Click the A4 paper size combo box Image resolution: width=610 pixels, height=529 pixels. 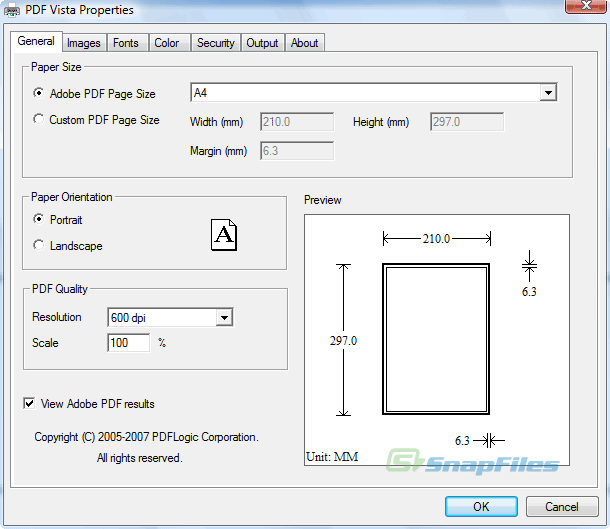(x=373, y=93)
